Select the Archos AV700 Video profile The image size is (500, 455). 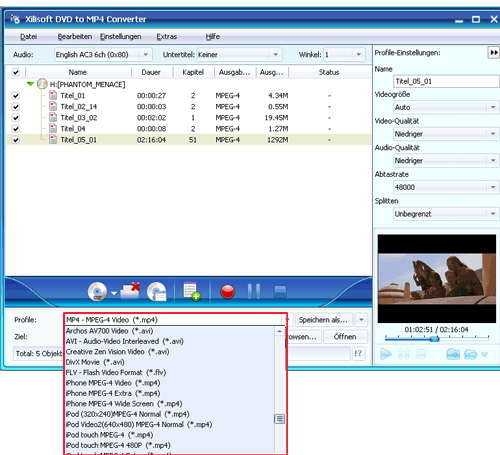coord(170,331)
